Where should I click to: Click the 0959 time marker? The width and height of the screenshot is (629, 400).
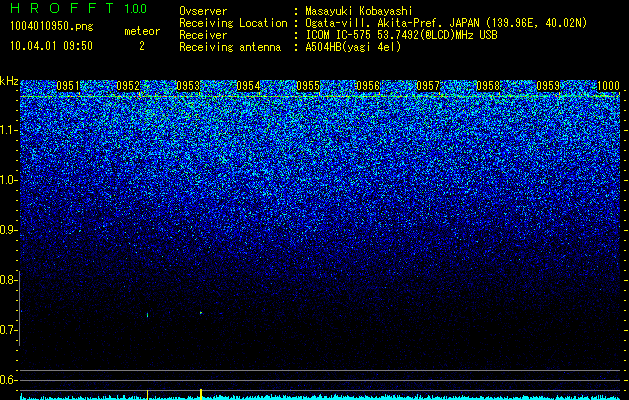click(548, 86)
